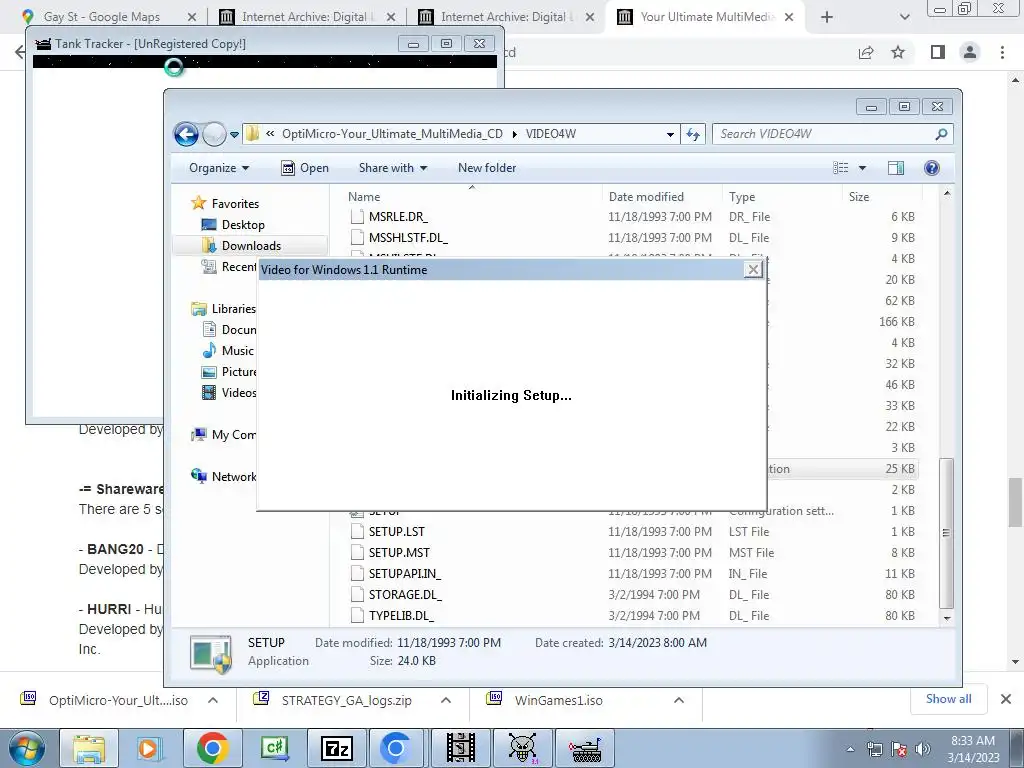1024x768 pixels.
Task: Open 7-Zip from the taskbar
Action: click(337, 748)
